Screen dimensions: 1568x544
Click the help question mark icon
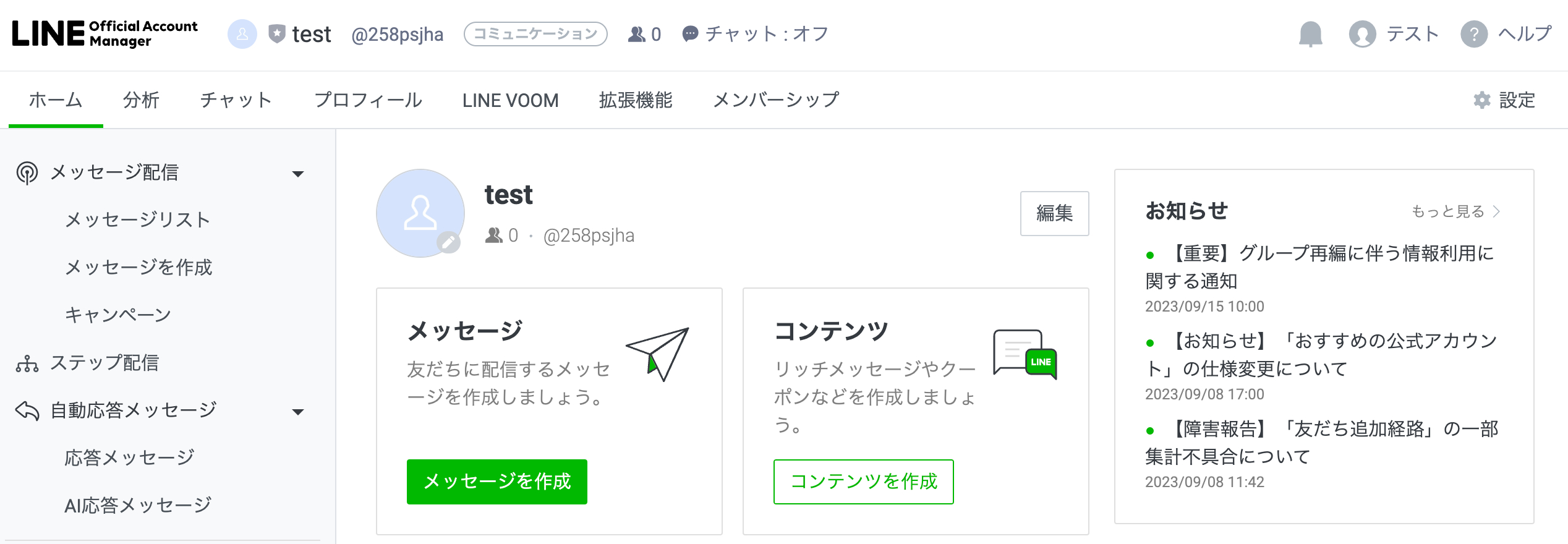click(x=1476, y=35)
